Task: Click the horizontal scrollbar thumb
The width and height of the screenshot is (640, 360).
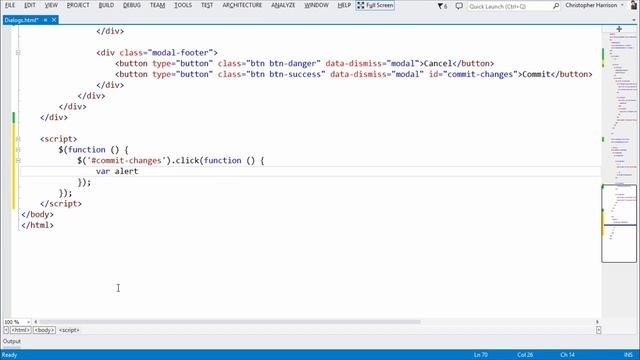Action: point(230,322)
